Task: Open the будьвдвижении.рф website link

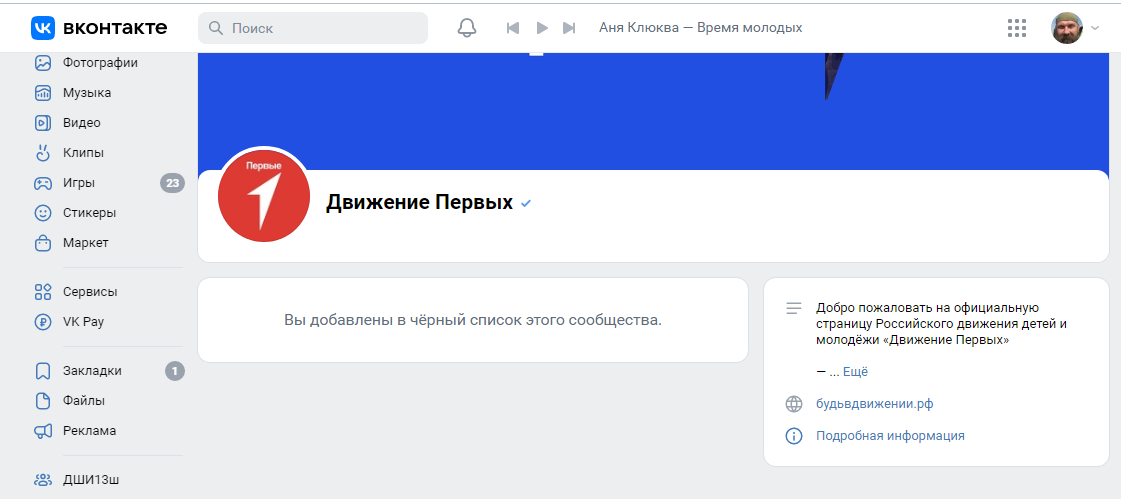Action: (875, 404)
